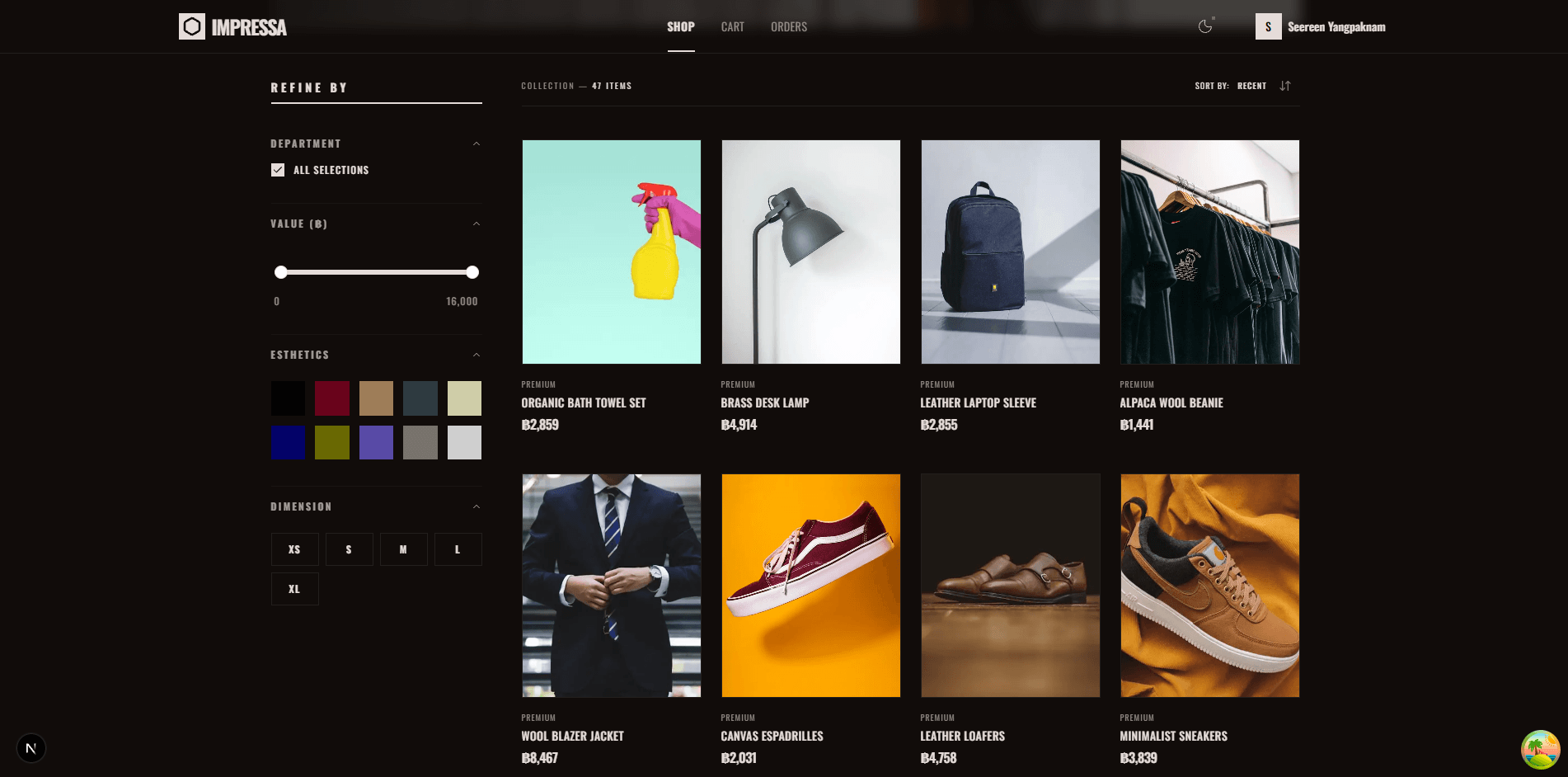Click the IMPRESSA hexagon logo icon
The height and width of the screenshot is (777, 1568).
pyautogui.click(x=193, y=26)
